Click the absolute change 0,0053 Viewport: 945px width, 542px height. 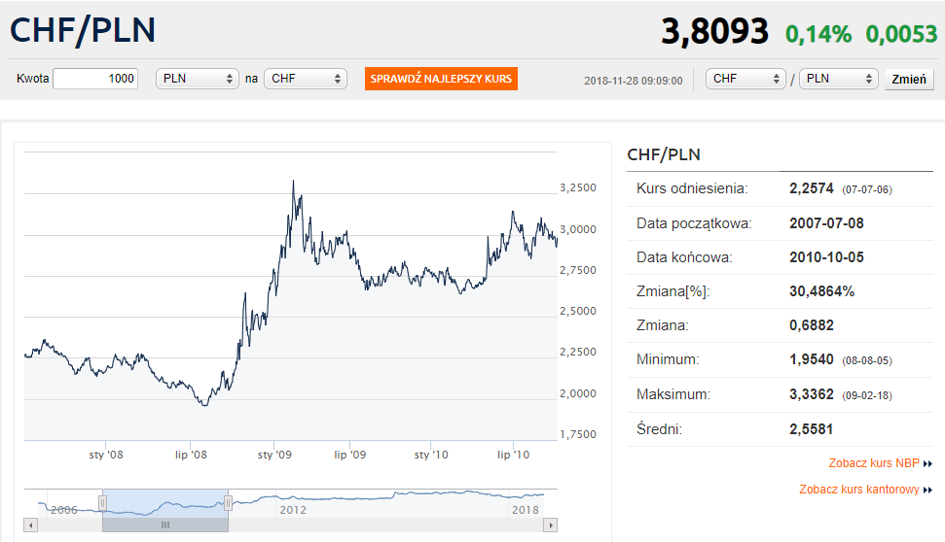point(902,34)
